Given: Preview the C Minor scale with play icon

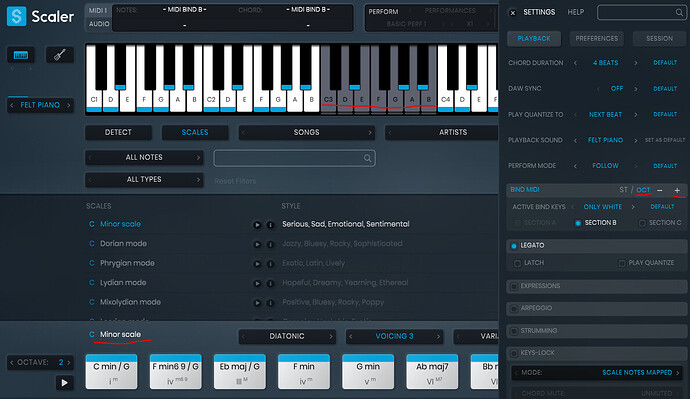Looking at the screenshot, I should [257, 225].
